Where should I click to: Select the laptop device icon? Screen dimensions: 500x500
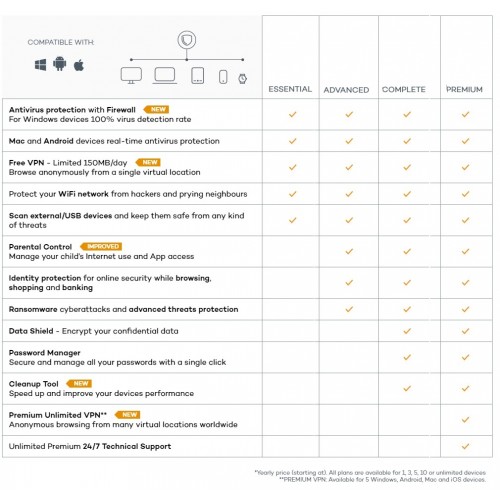click(x=165, y=75)
